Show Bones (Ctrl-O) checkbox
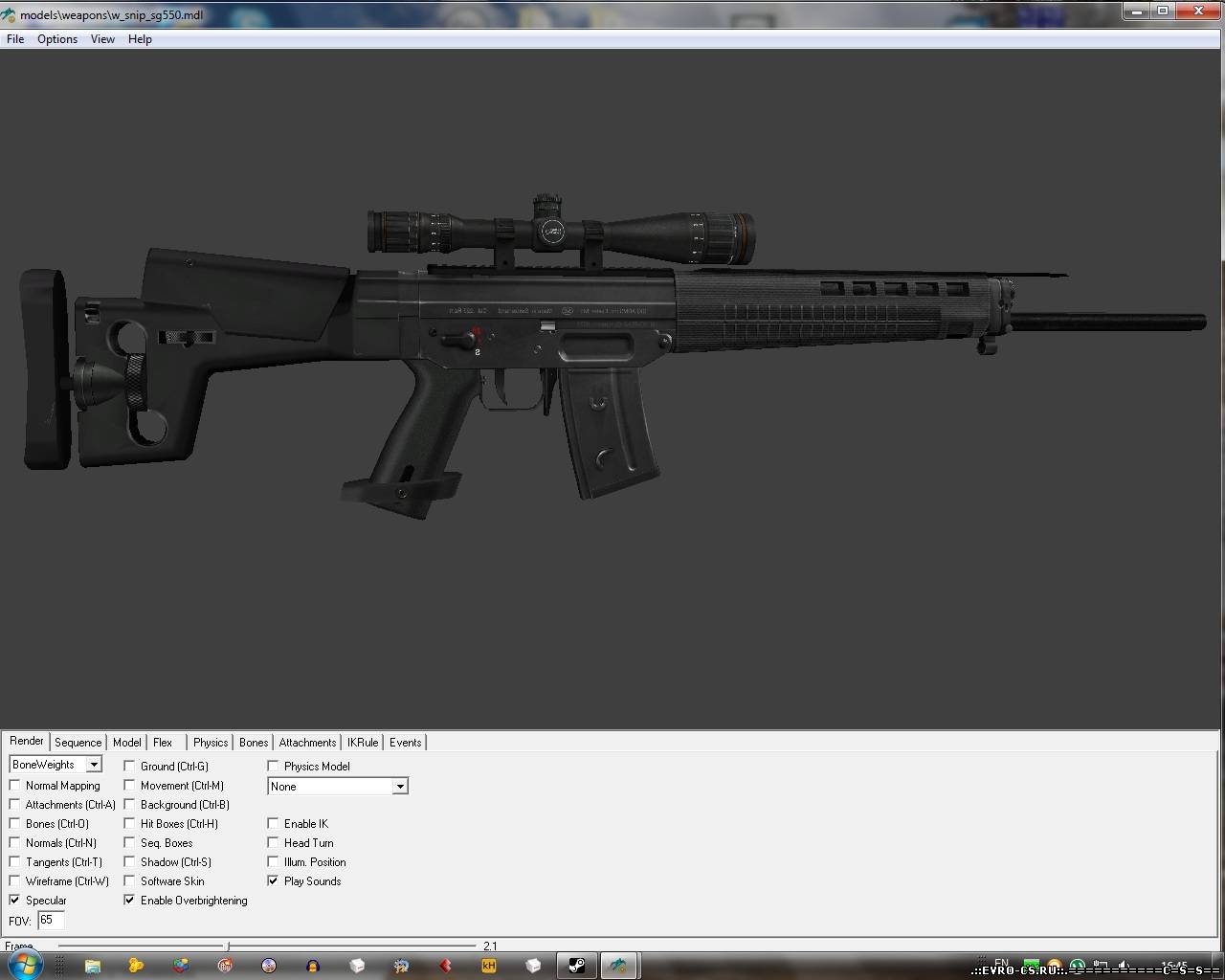 pyautogui.click(x=14, y=824)
